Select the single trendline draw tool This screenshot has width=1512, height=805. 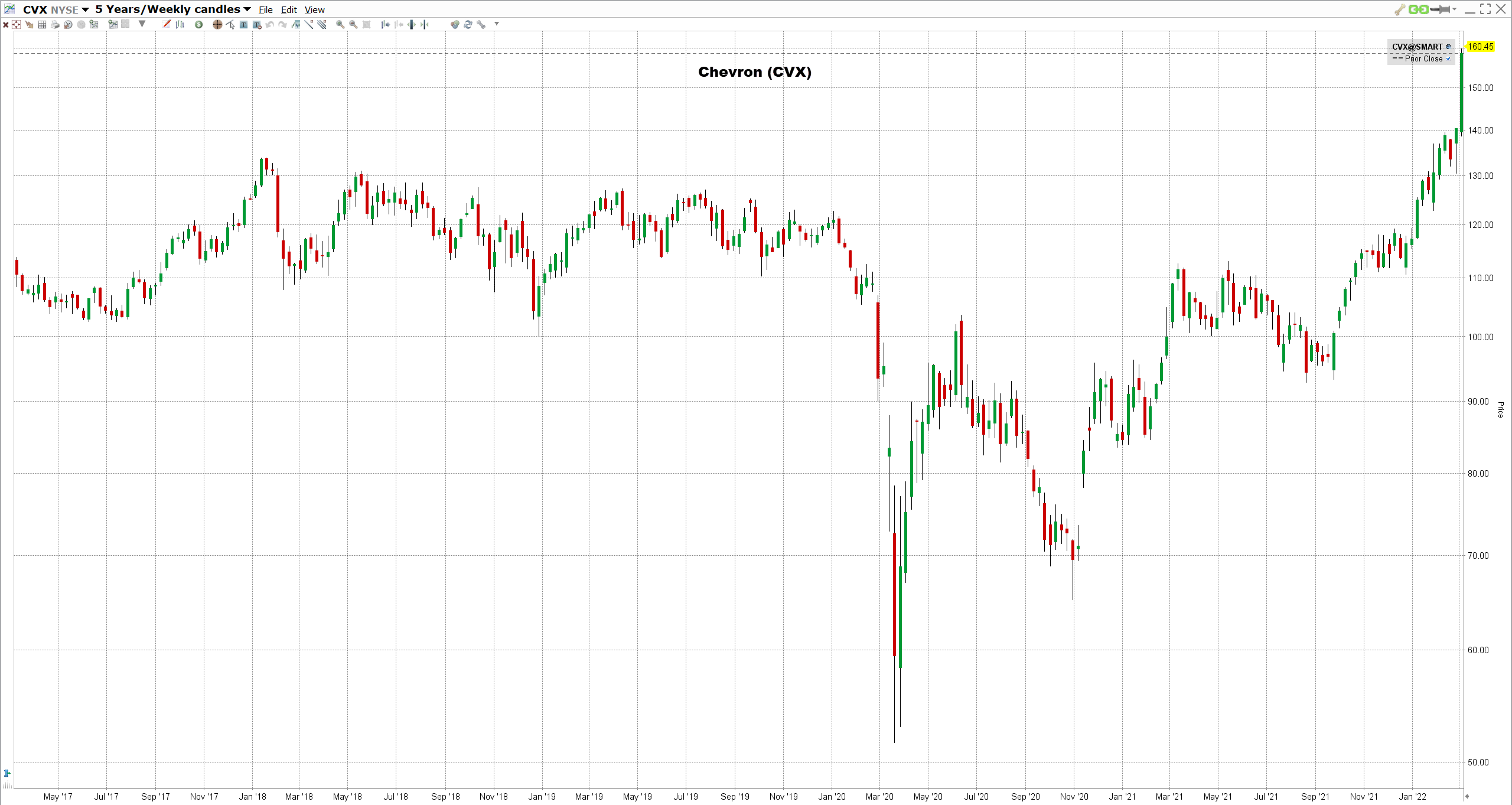pyautogui.click(x=309, y=24)
